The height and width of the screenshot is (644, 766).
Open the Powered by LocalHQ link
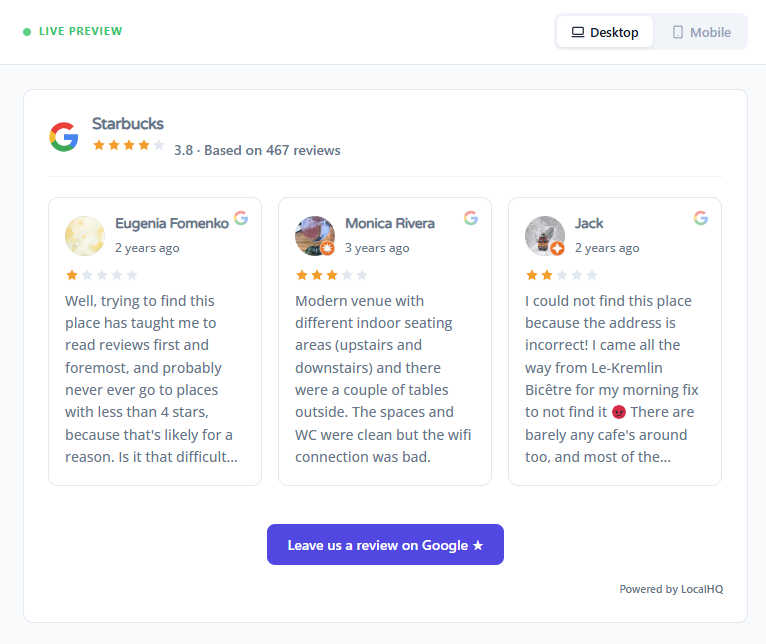tap(671, 589)
